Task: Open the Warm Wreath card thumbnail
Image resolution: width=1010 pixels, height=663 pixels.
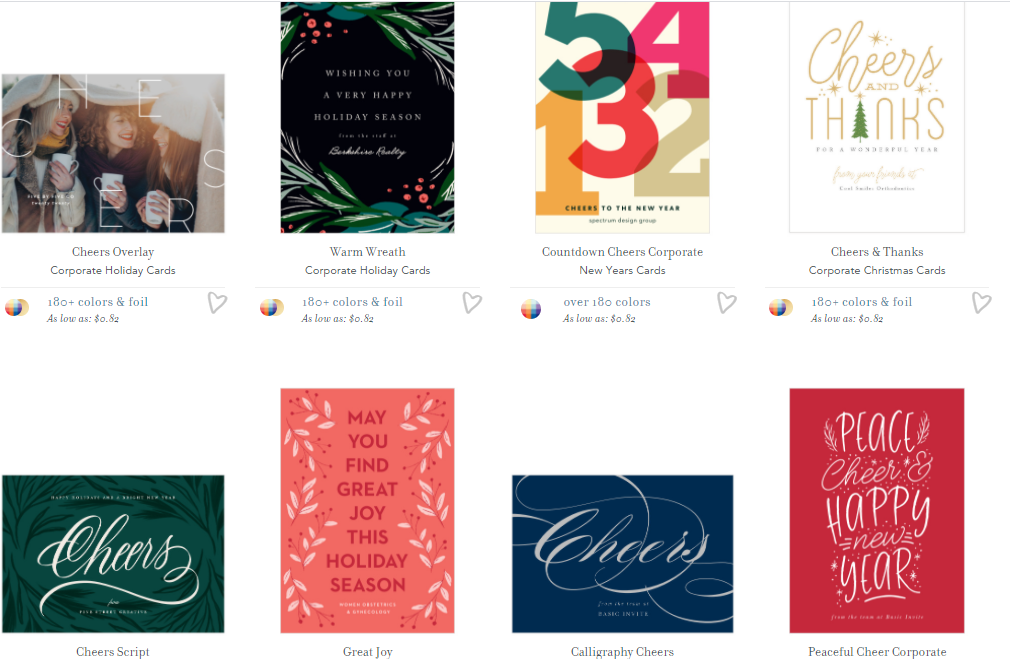Action: point(367,117)
